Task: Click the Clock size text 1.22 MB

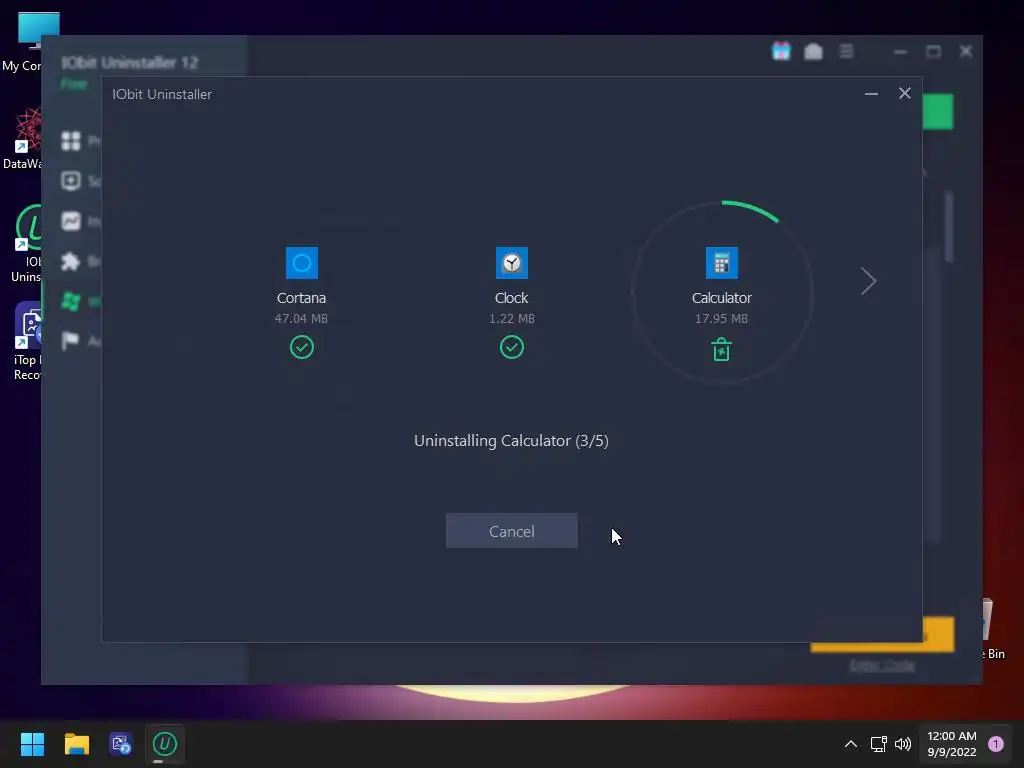Action: pyautogui.click(x=511, y=319)
